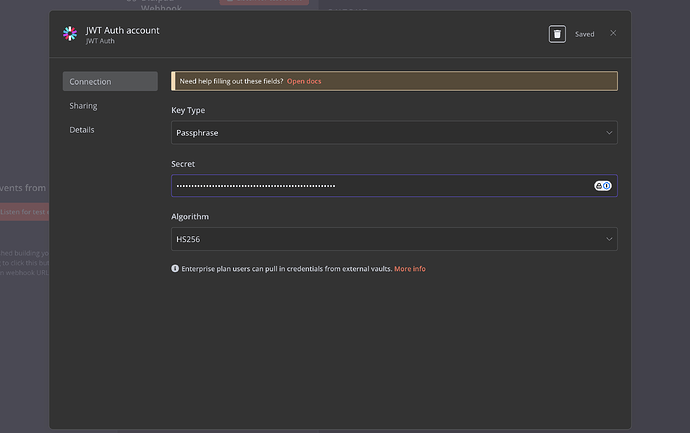
Task: Click the credential name JWT Auth account
Action: click(x=122, y=30)
